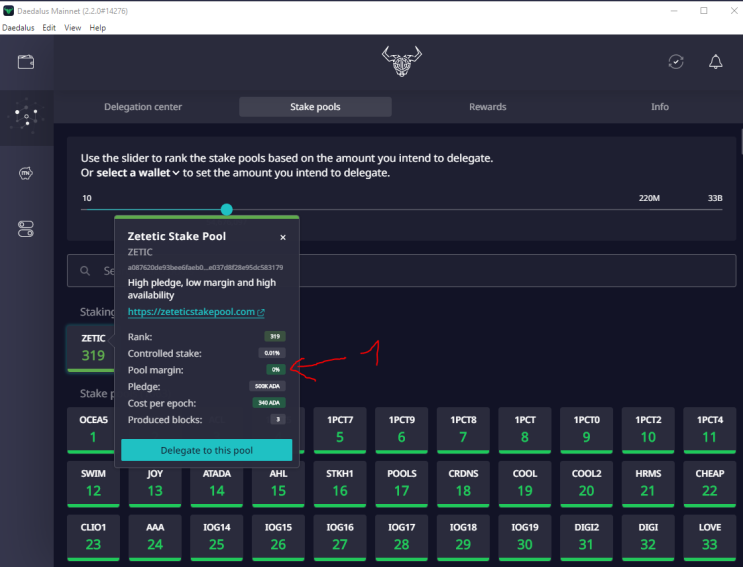
Task: Open the notification bell icon
Action: (716, 62)
